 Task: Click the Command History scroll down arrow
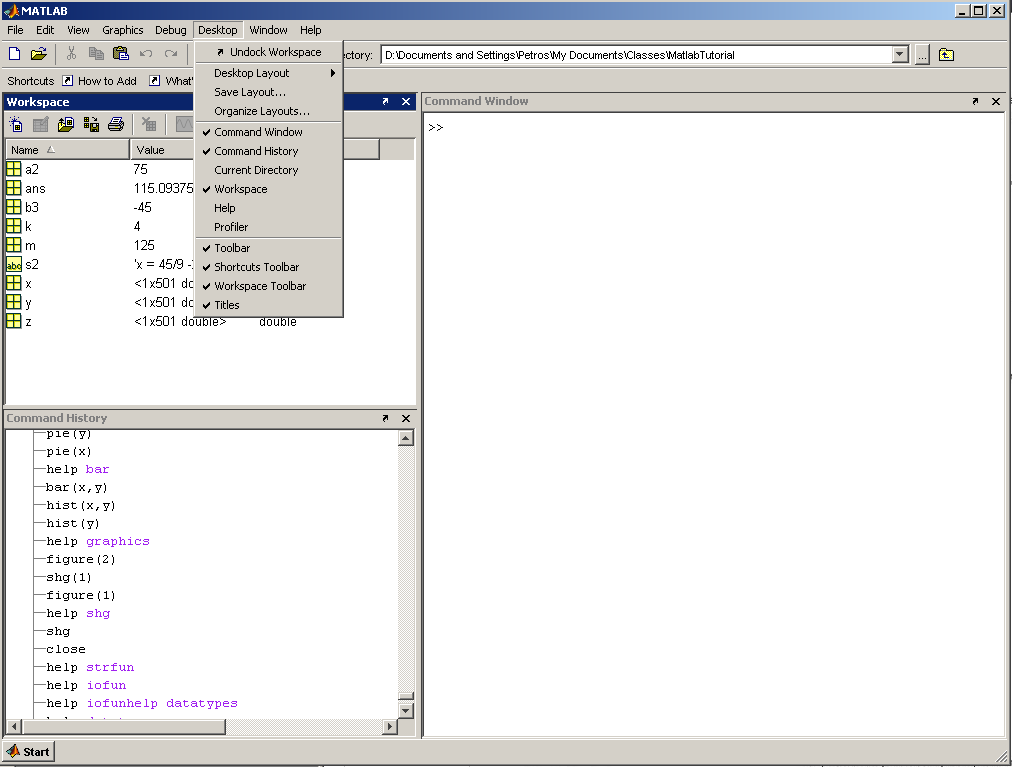pos(406,711)
